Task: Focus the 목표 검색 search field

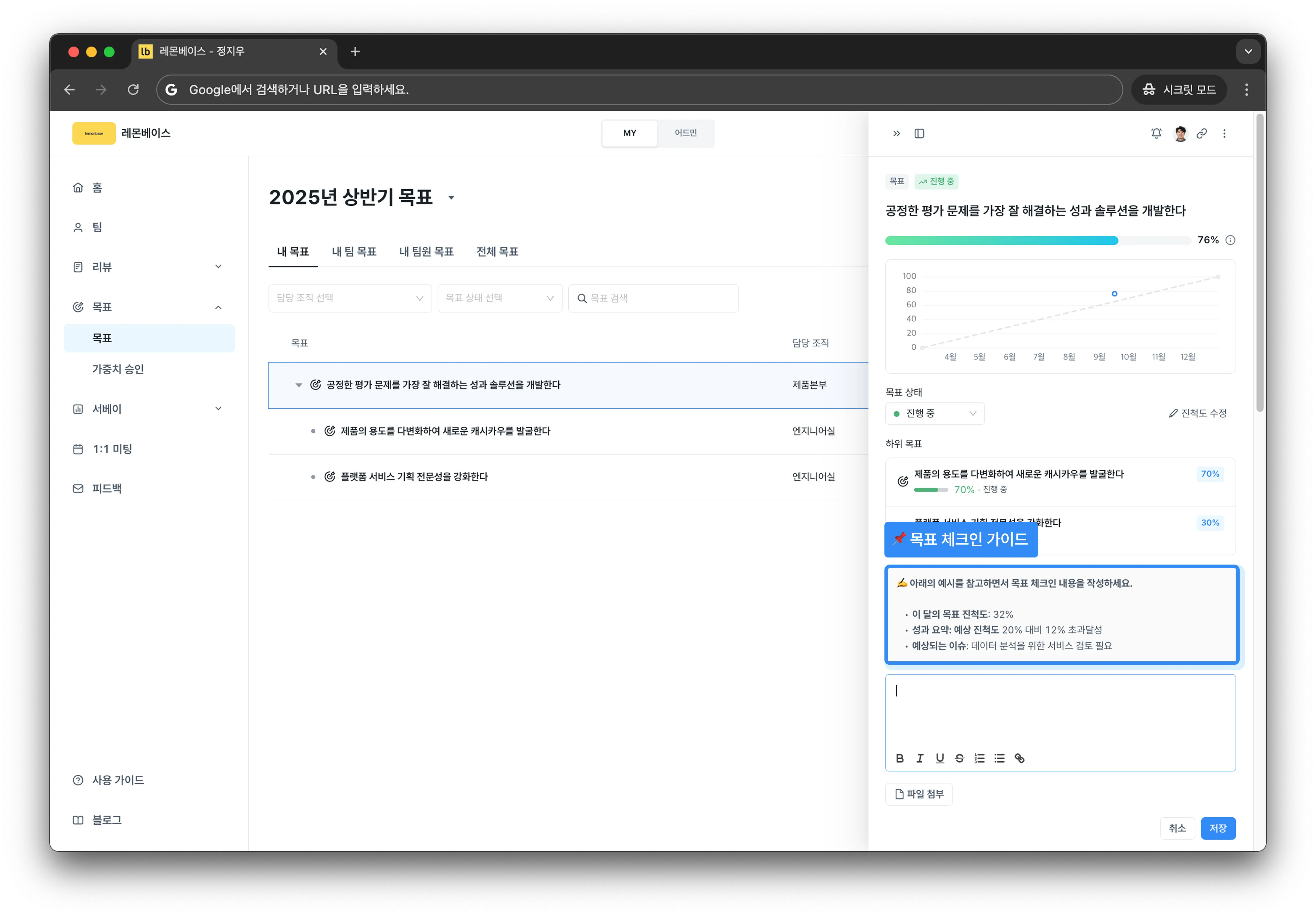Action: (654, 299)
